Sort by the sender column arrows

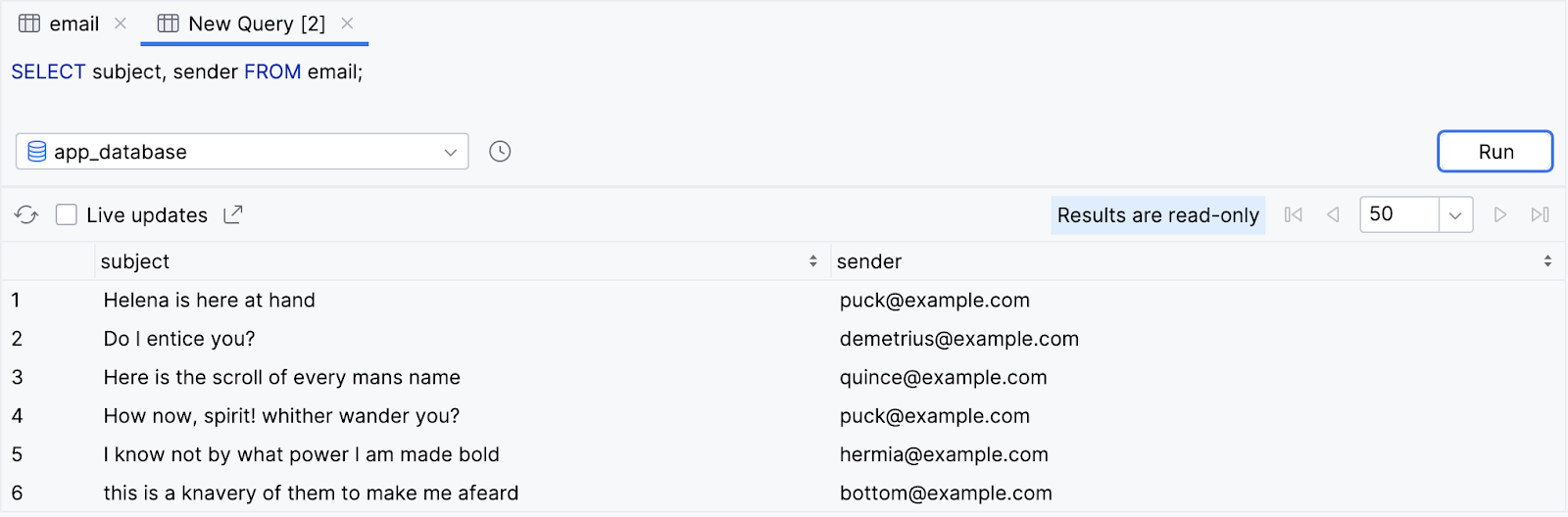click(x=1547, y=261)
